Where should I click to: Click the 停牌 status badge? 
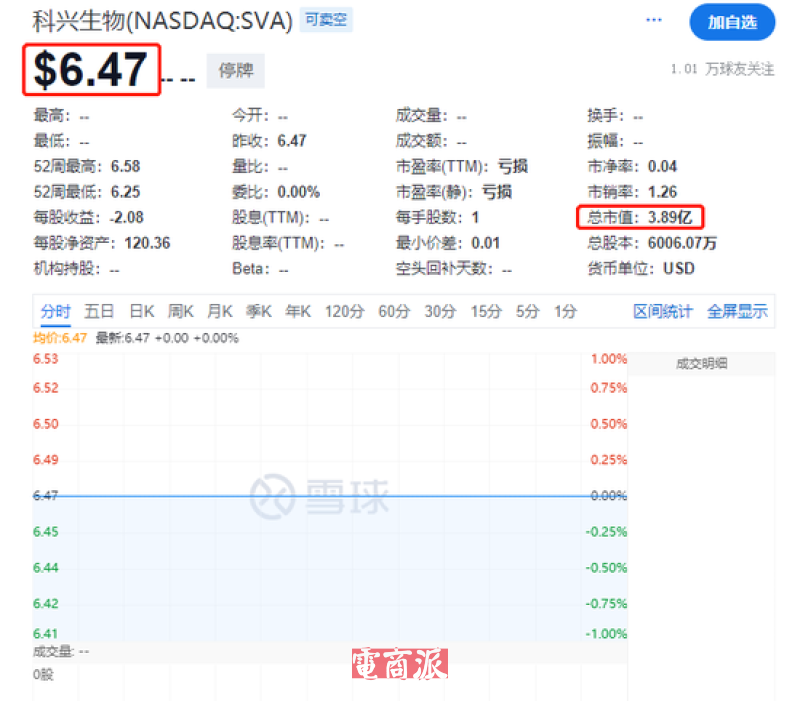(x=236, y=70)
